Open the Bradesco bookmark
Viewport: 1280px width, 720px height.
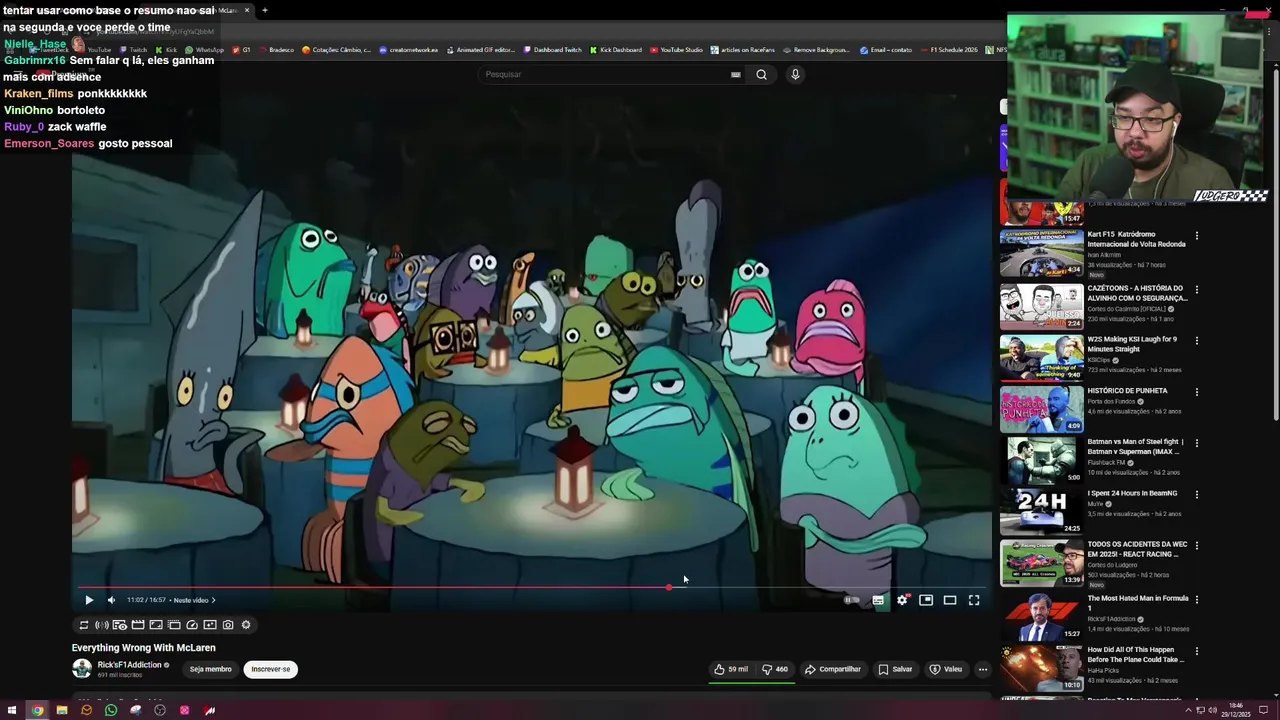tap(276, 49)
